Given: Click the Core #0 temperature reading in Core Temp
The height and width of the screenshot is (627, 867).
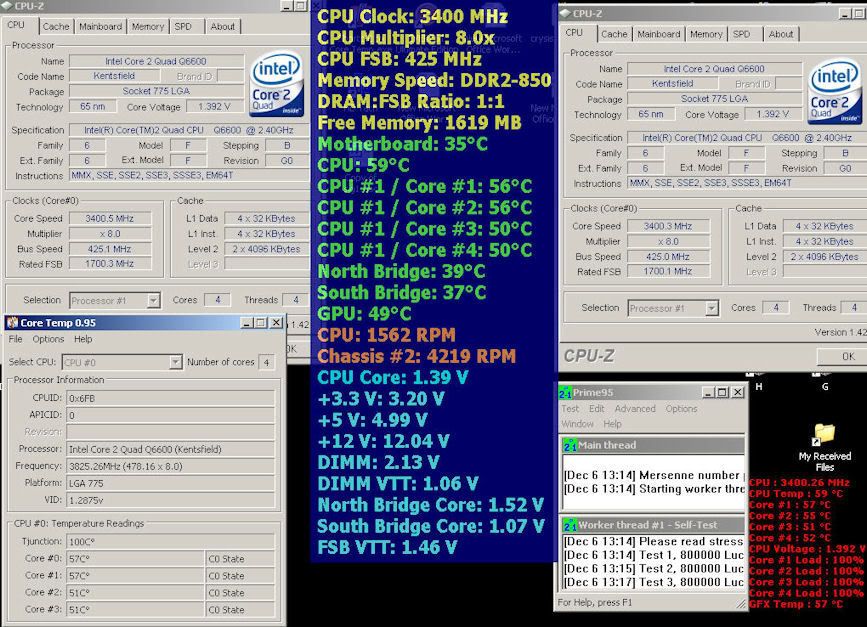Looking at the screenshot, I should (135, 559).
